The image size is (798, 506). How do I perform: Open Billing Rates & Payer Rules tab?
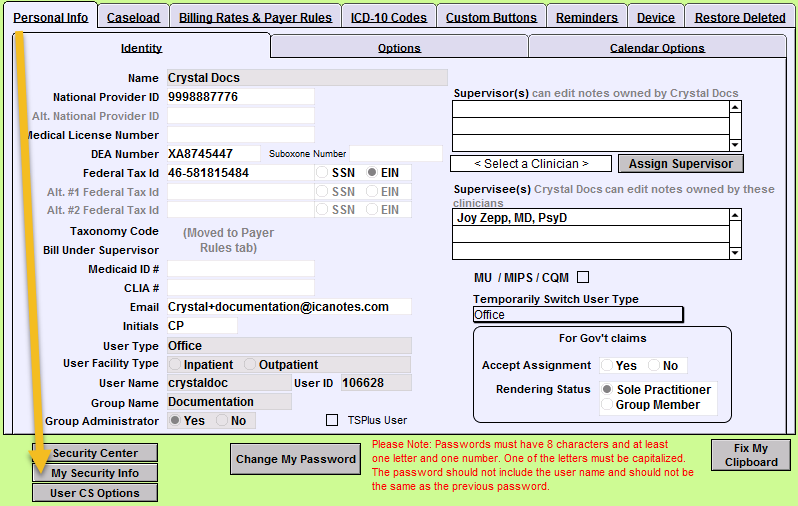[x=254, y=17]
